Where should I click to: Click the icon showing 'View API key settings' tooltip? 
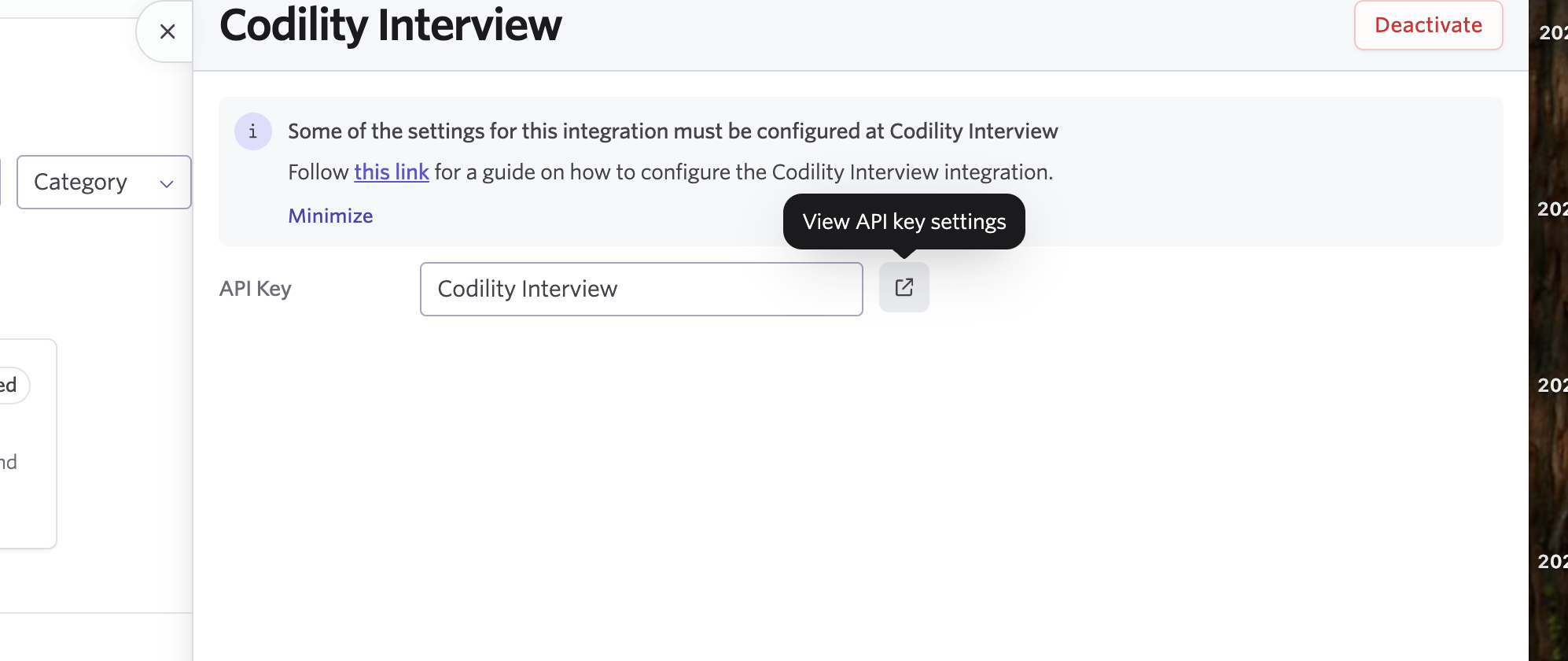tap(904, 287)
